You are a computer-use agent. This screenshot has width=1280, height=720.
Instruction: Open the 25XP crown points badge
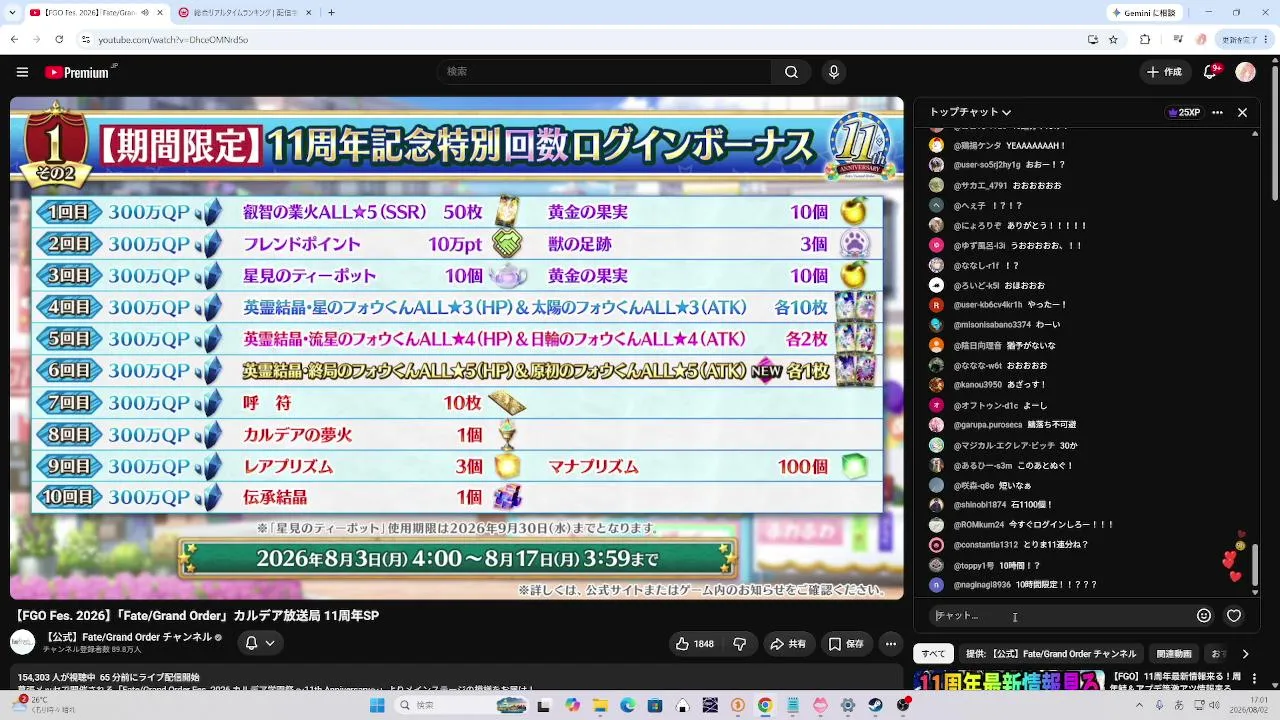1184,113
